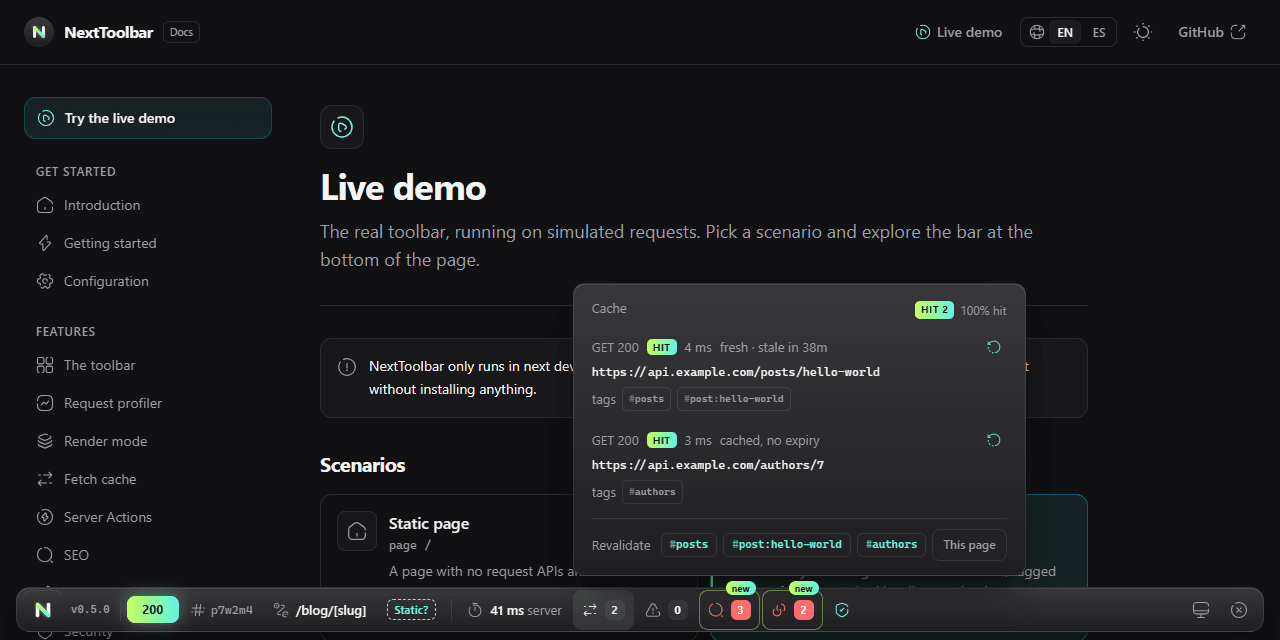
Task: Open the warnings panel with 0 count
Action: [x=665, y=610]
